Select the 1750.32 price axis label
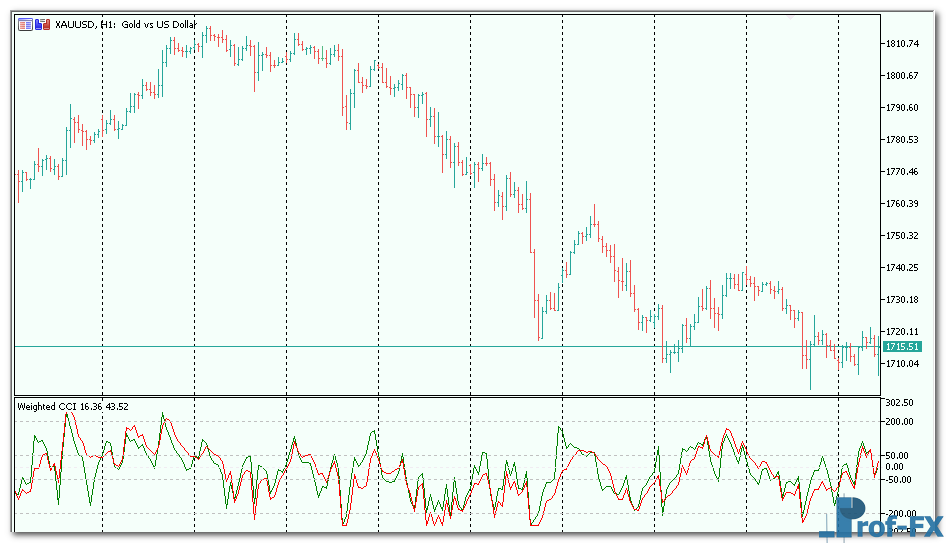 coord(901,236)
